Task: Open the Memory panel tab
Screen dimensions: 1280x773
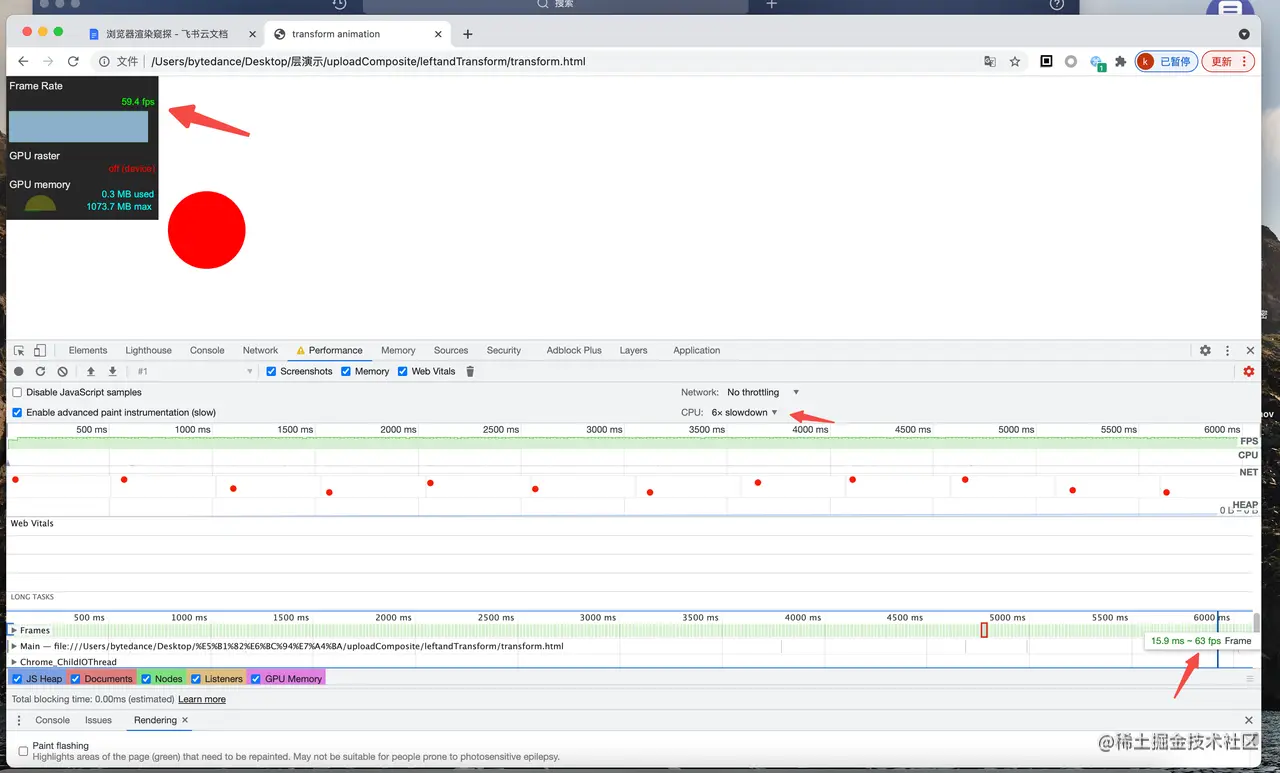Action: pyautogui.click(x=398, y=351)
